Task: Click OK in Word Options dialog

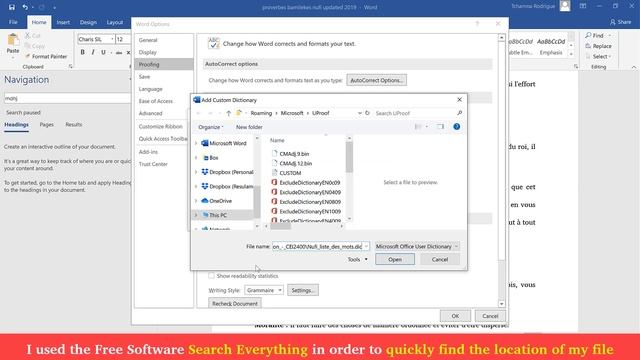Action: click(x=455, y=316)
